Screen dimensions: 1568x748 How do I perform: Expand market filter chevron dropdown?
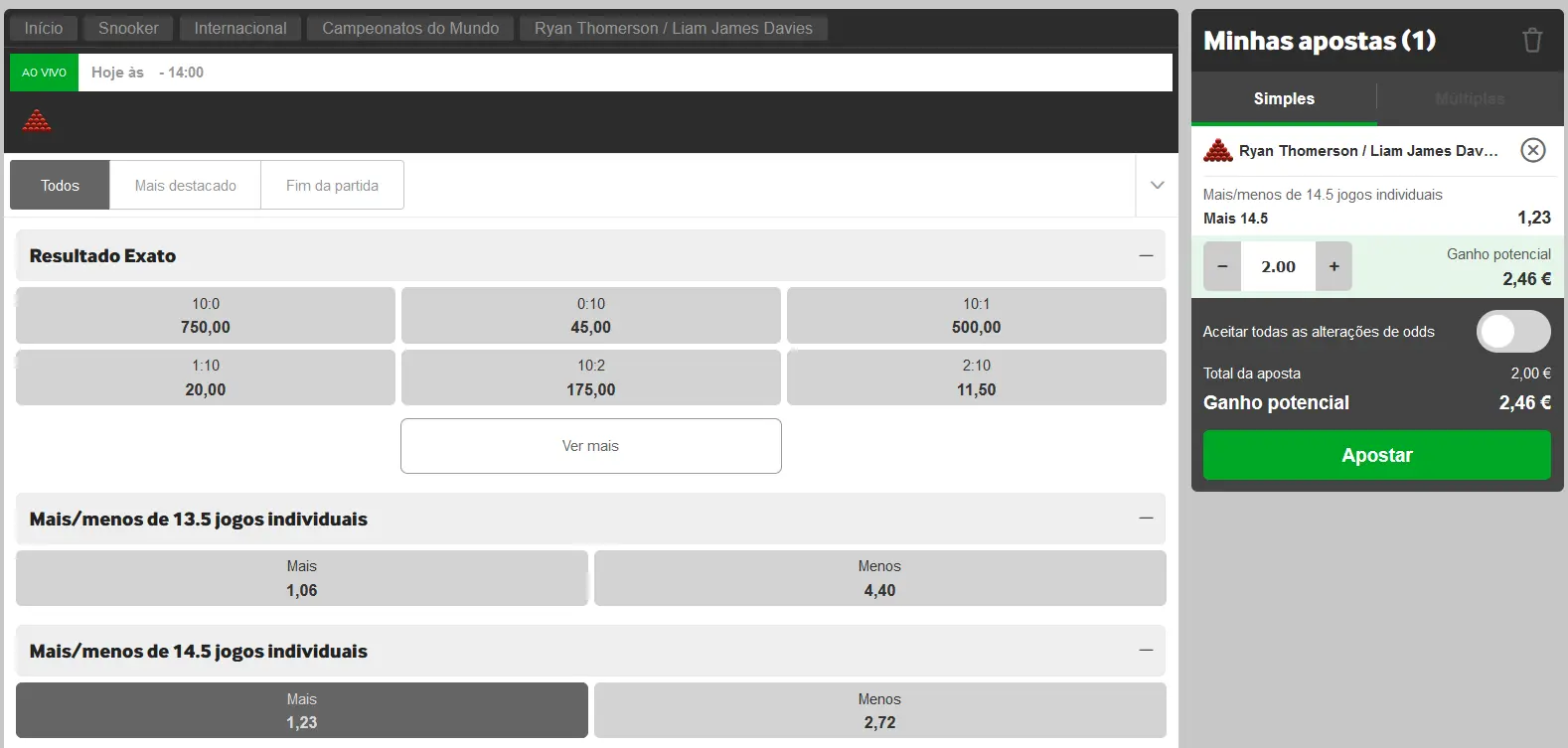[1157, 185]
